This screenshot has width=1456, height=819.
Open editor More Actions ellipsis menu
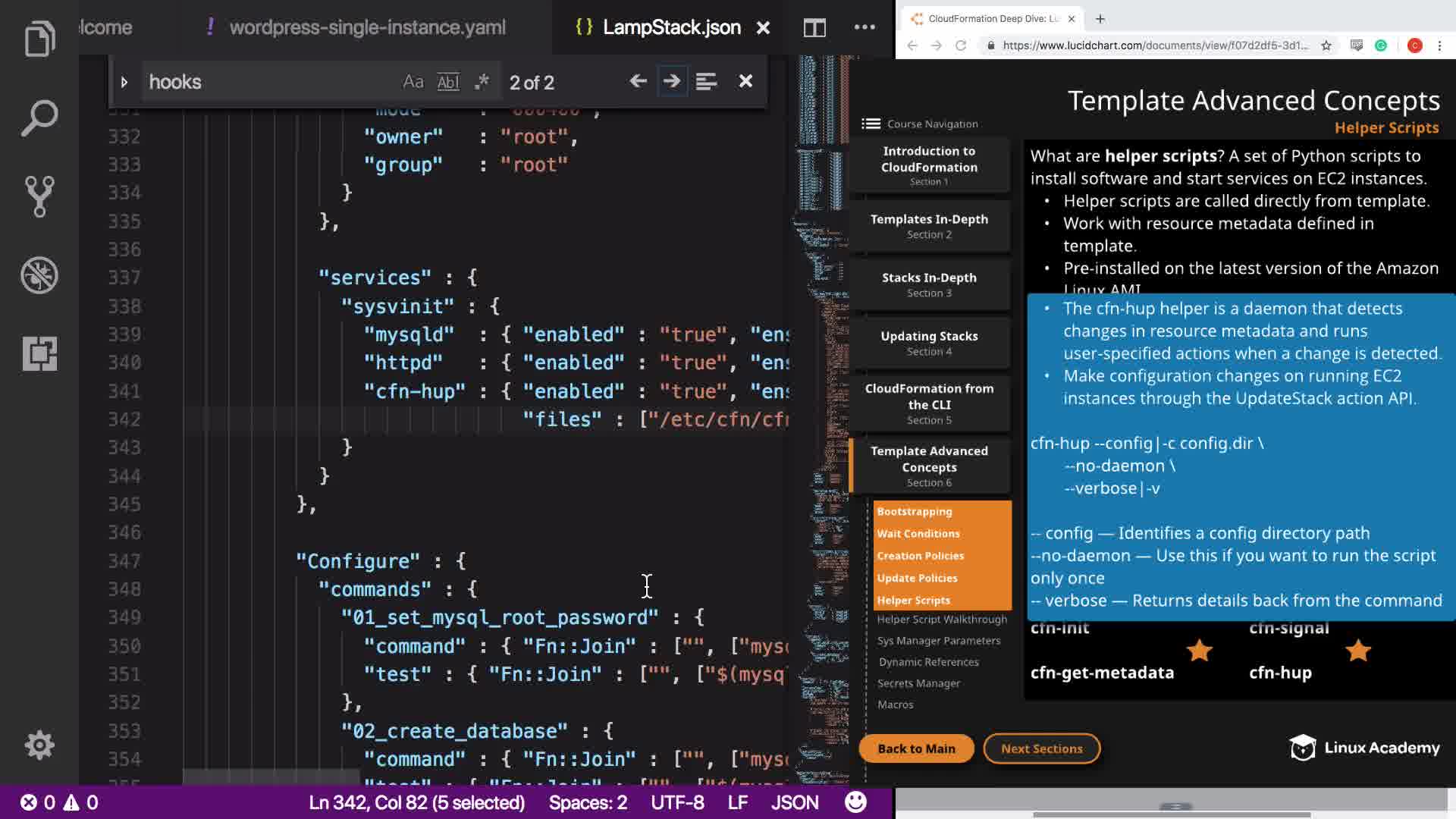coord(864,27)
